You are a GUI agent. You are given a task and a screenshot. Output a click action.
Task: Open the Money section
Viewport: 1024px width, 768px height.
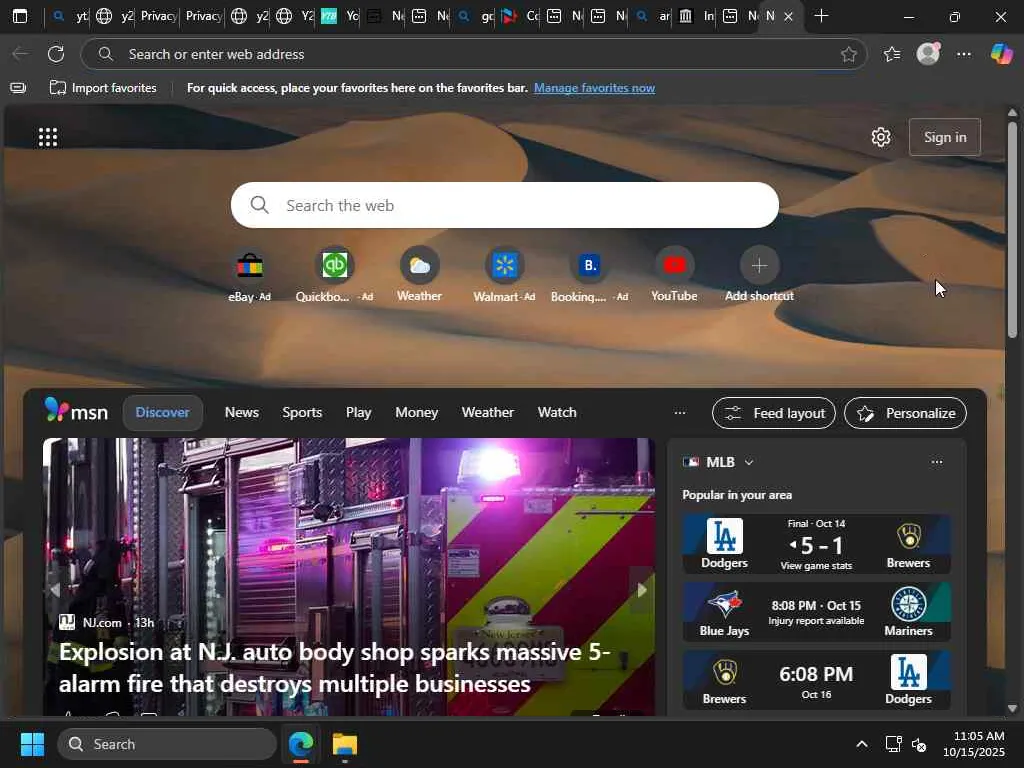pos(417,413)
